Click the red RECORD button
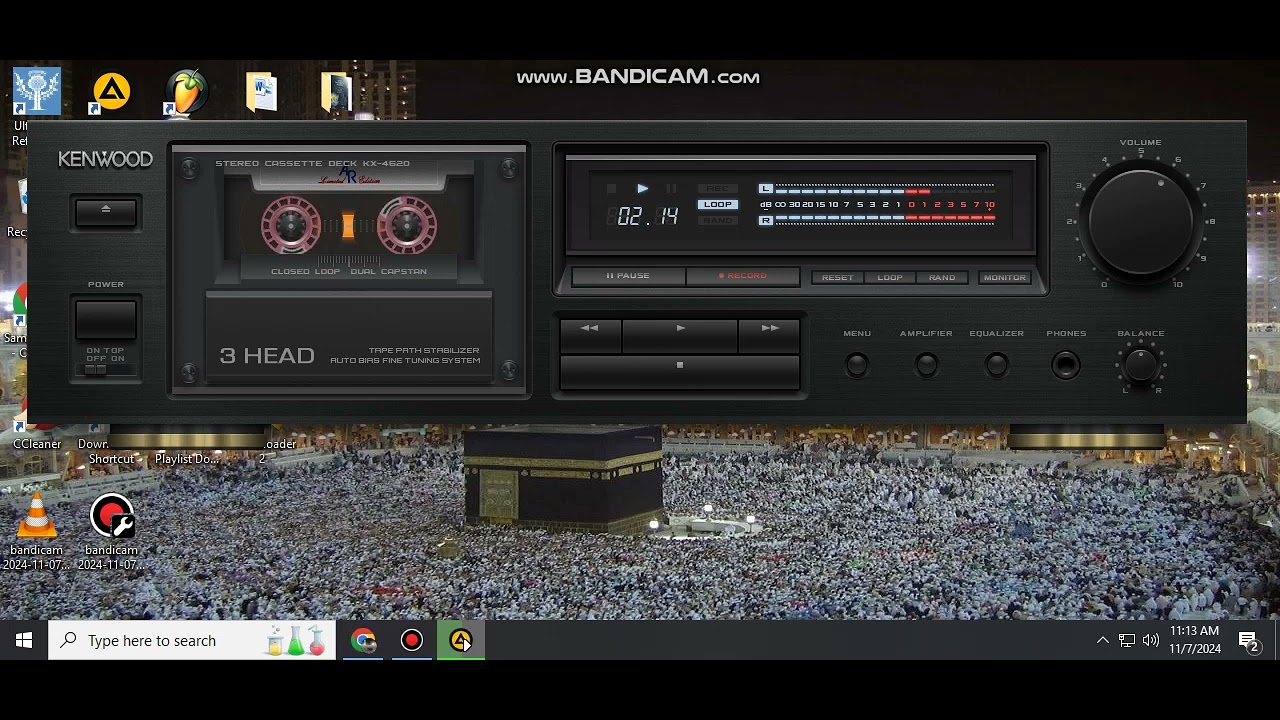 (x=742, y=276)
